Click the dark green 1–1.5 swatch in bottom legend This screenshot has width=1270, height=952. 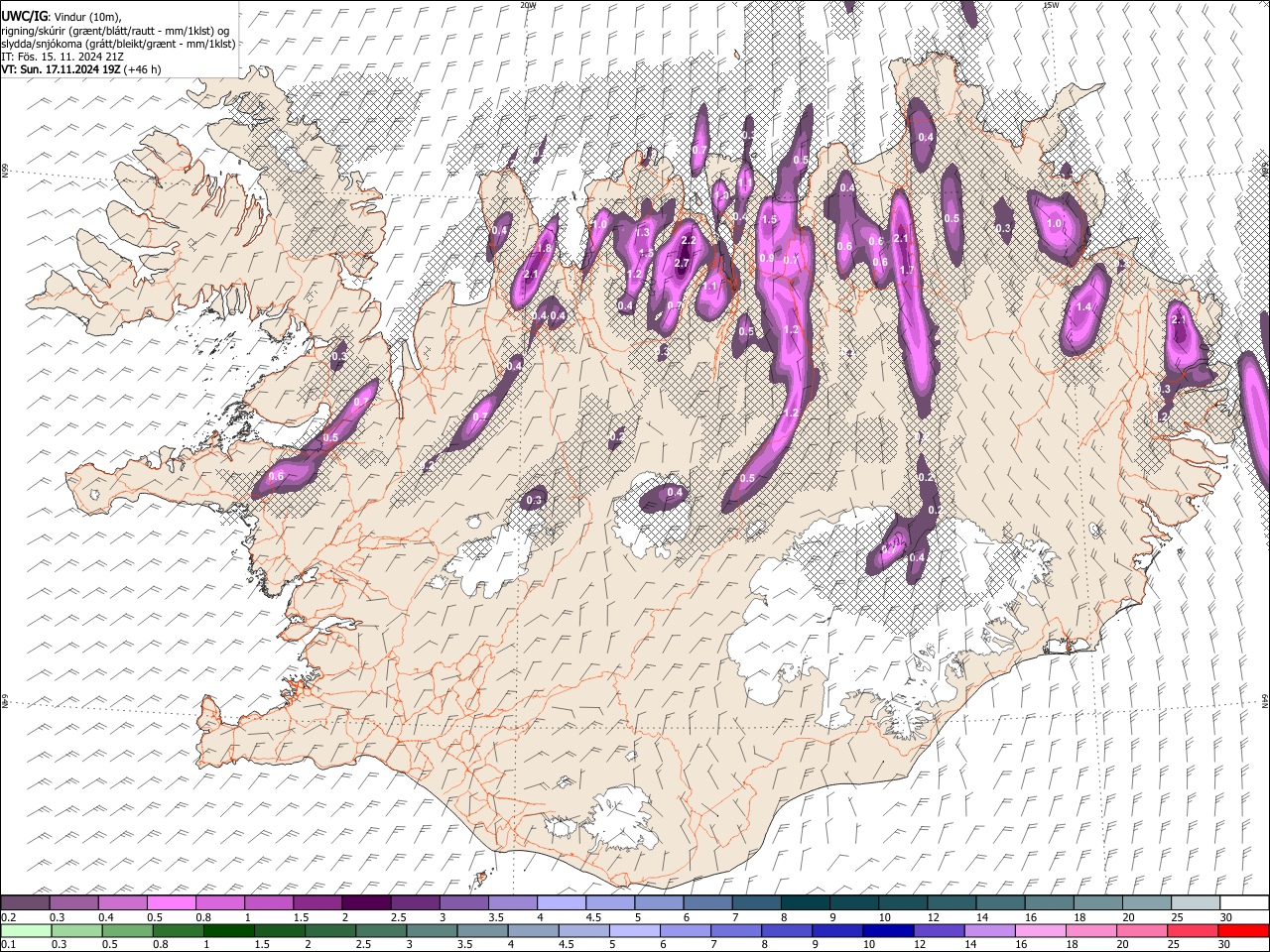(x=228, y=930)
